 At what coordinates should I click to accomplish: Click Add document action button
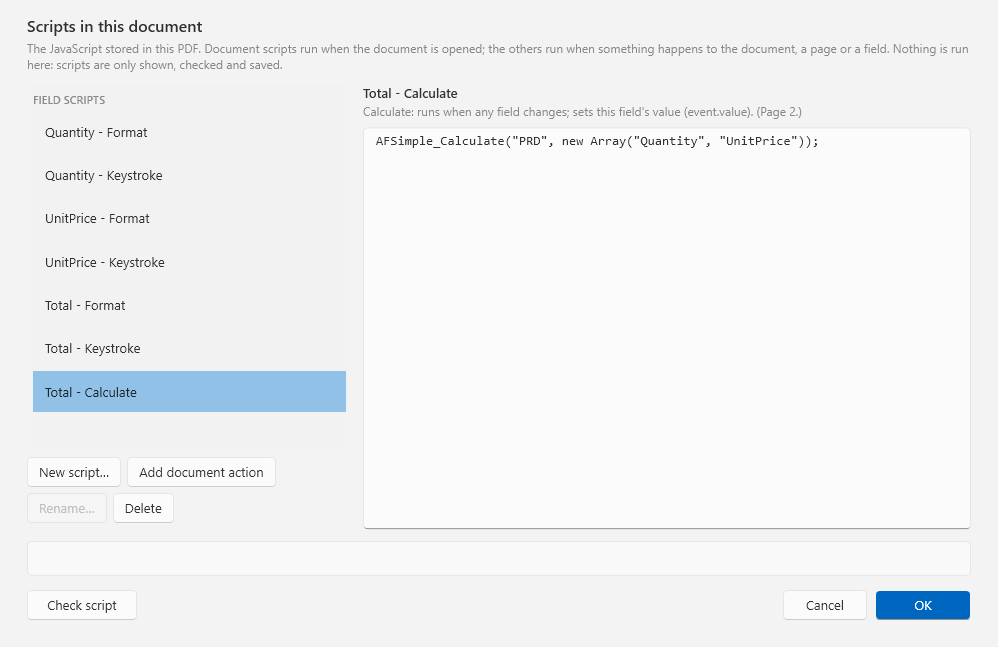(x=201, y=472)
